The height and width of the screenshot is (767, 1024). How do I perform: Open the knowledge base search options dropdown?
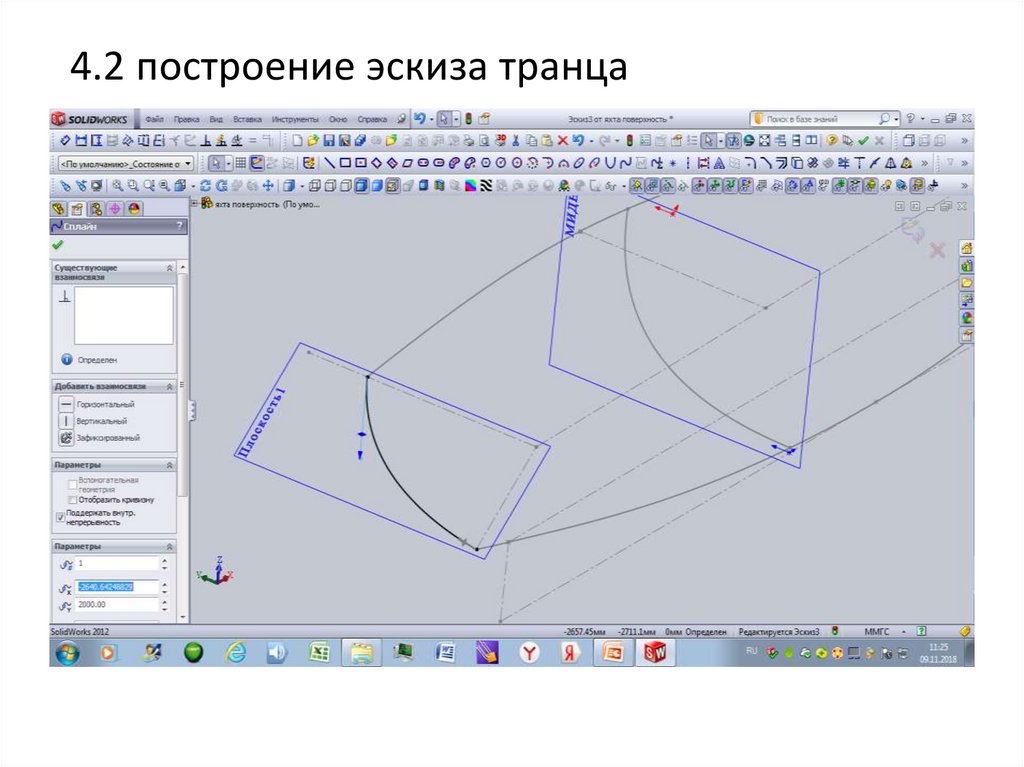[x=896, y=119]
